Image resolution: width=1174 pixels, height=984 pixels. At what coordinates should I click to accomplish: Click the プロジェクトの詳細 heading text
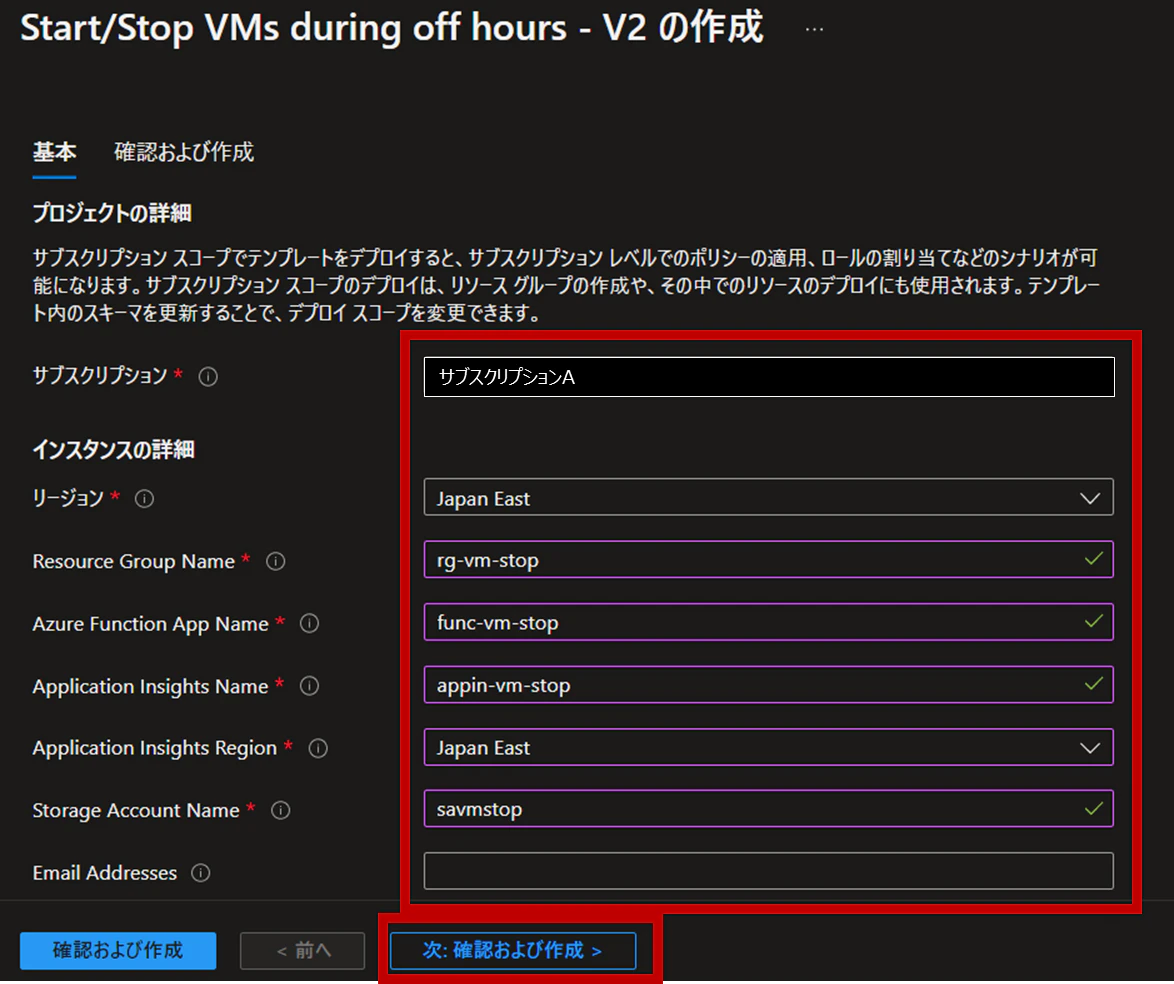112,213
